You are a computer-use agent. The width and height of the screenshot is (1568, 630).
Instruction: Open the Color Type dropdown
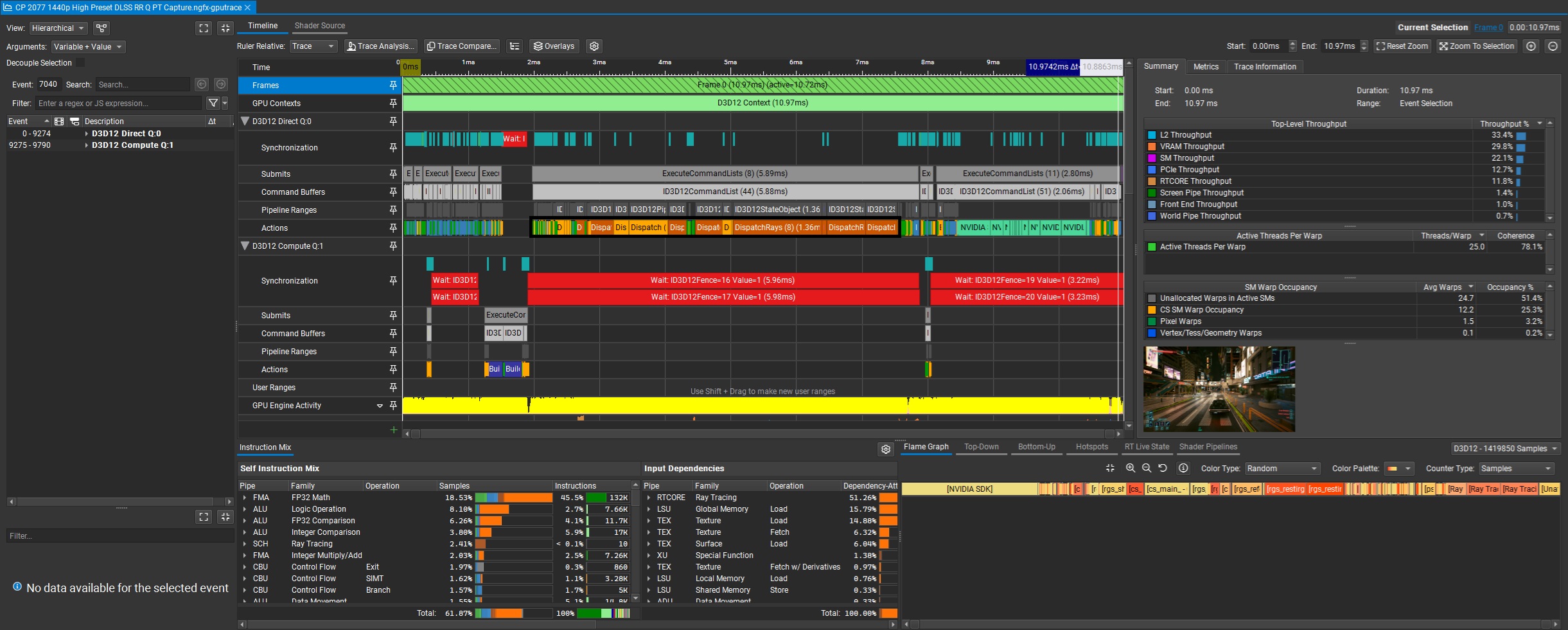coord(1282,469)
